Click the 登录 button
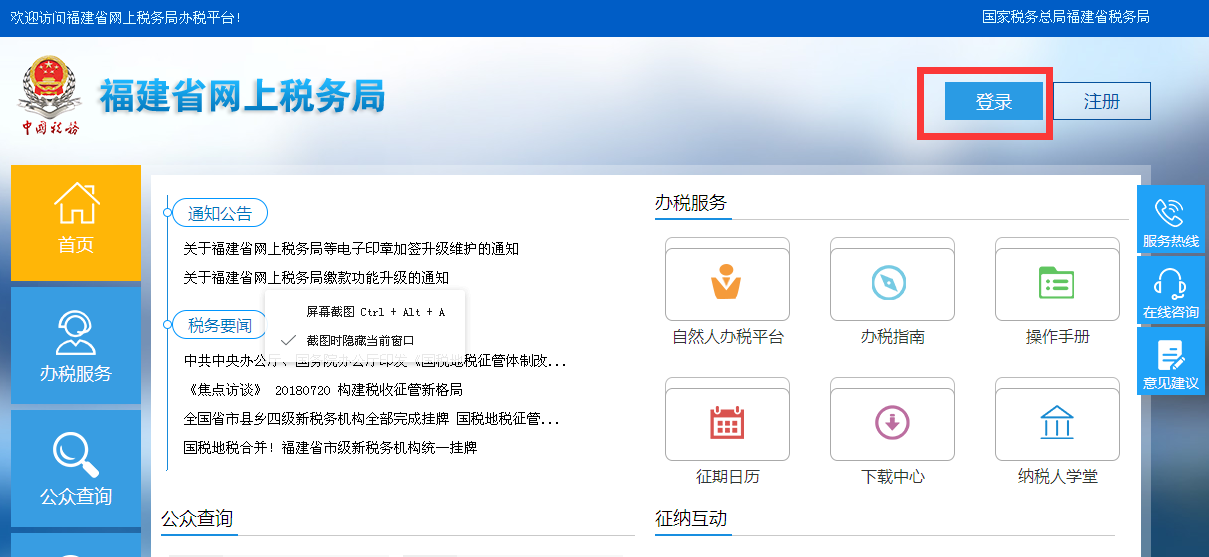The image size is (1209, 557). pos(994,101)
